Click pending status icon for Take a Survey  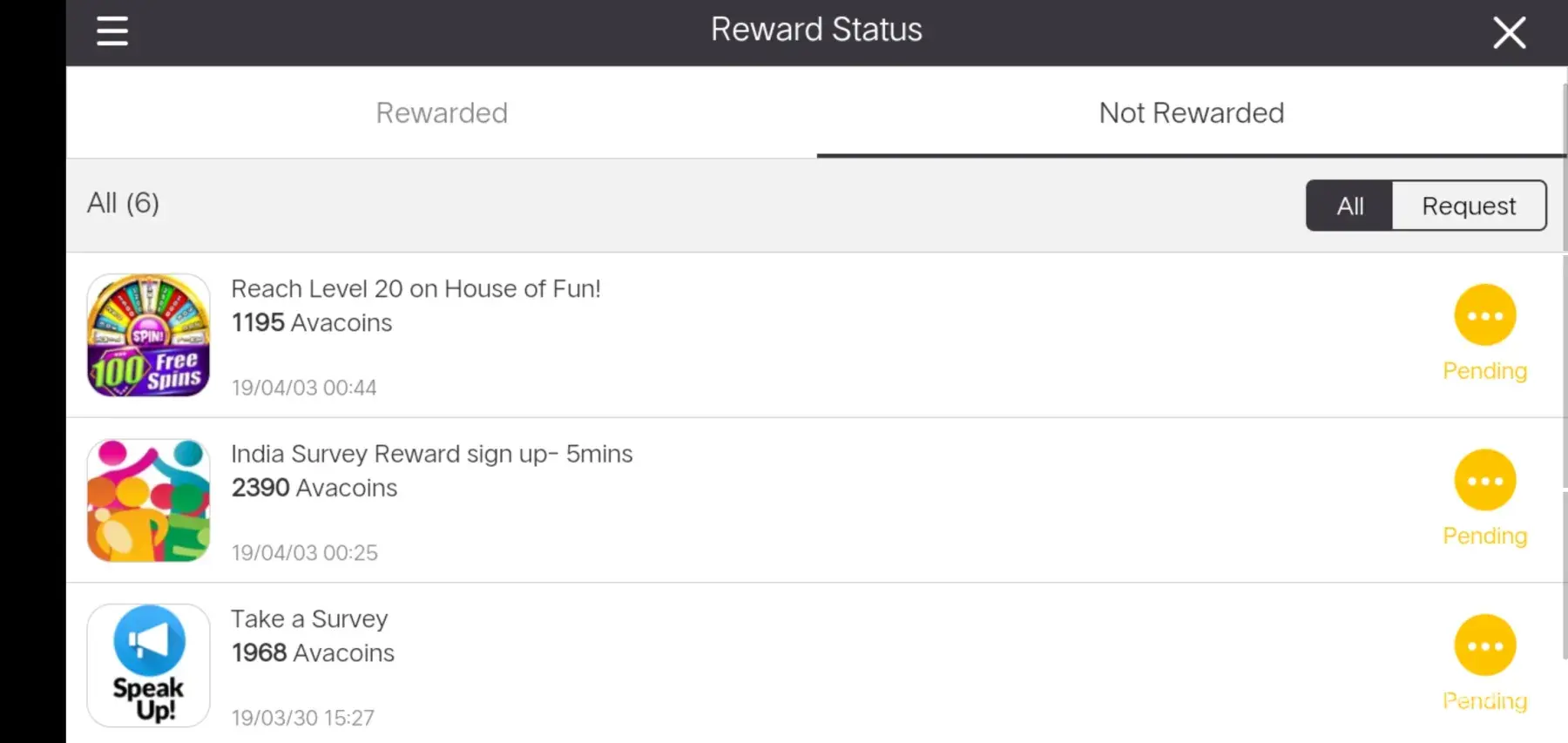click(x=1484, y=645)
